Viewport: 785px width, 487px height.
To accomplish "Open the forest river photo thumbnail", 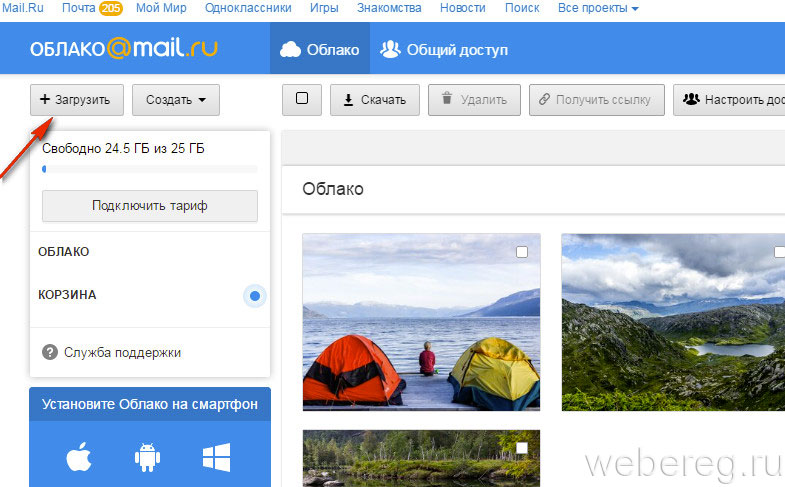I will [x=421, y=458].
